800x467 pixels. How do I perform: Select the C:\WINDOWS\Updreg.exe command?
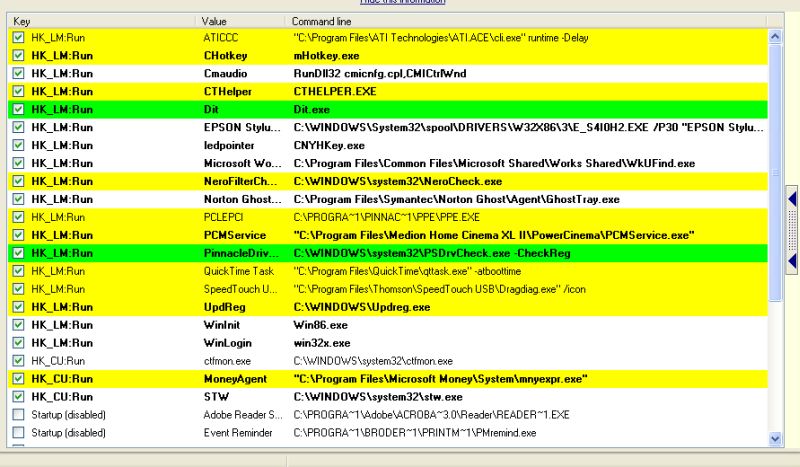[362, 307]
